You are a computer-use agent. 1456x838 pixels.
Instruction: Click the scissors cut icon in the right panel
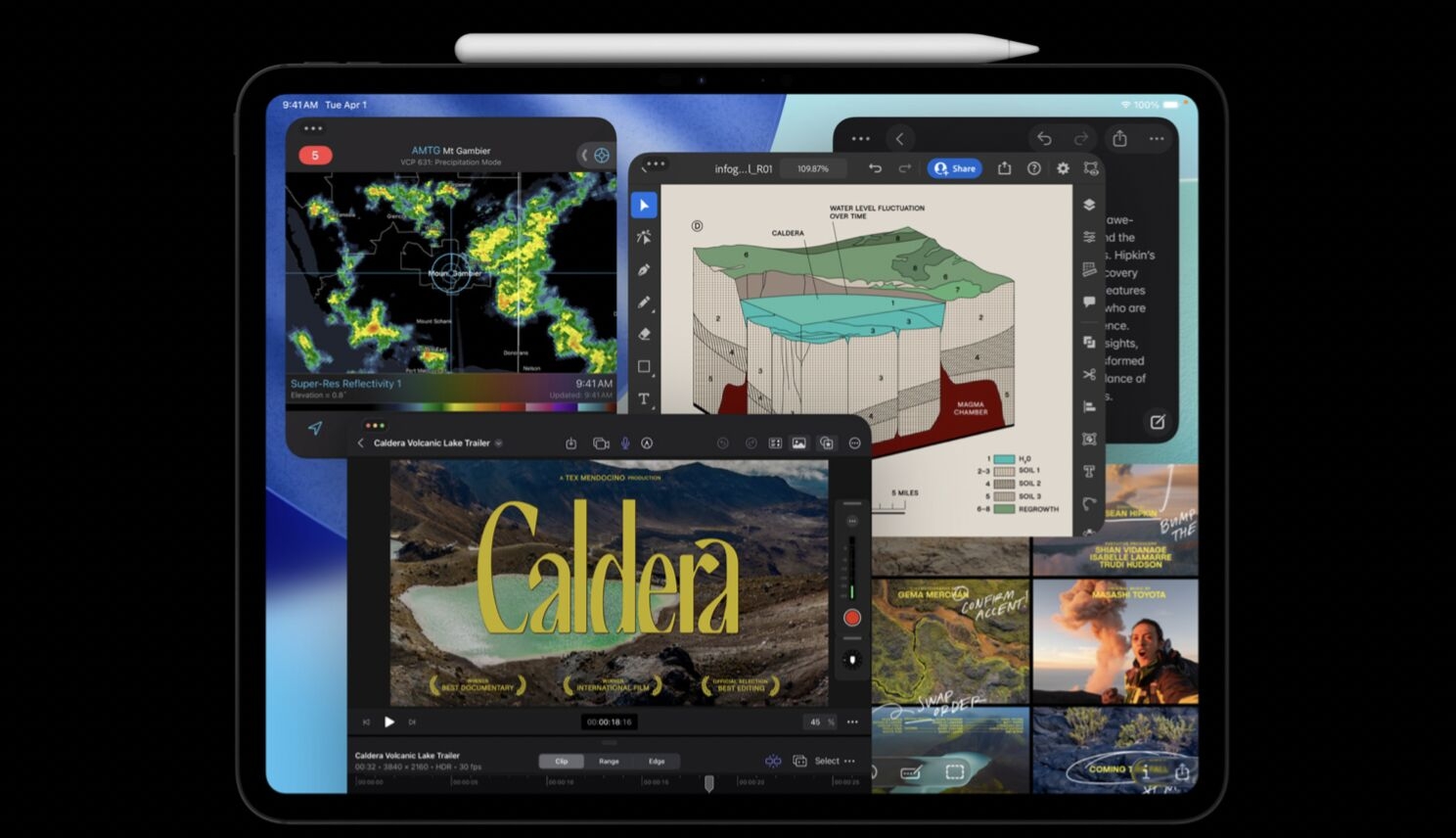(1089, 374)
